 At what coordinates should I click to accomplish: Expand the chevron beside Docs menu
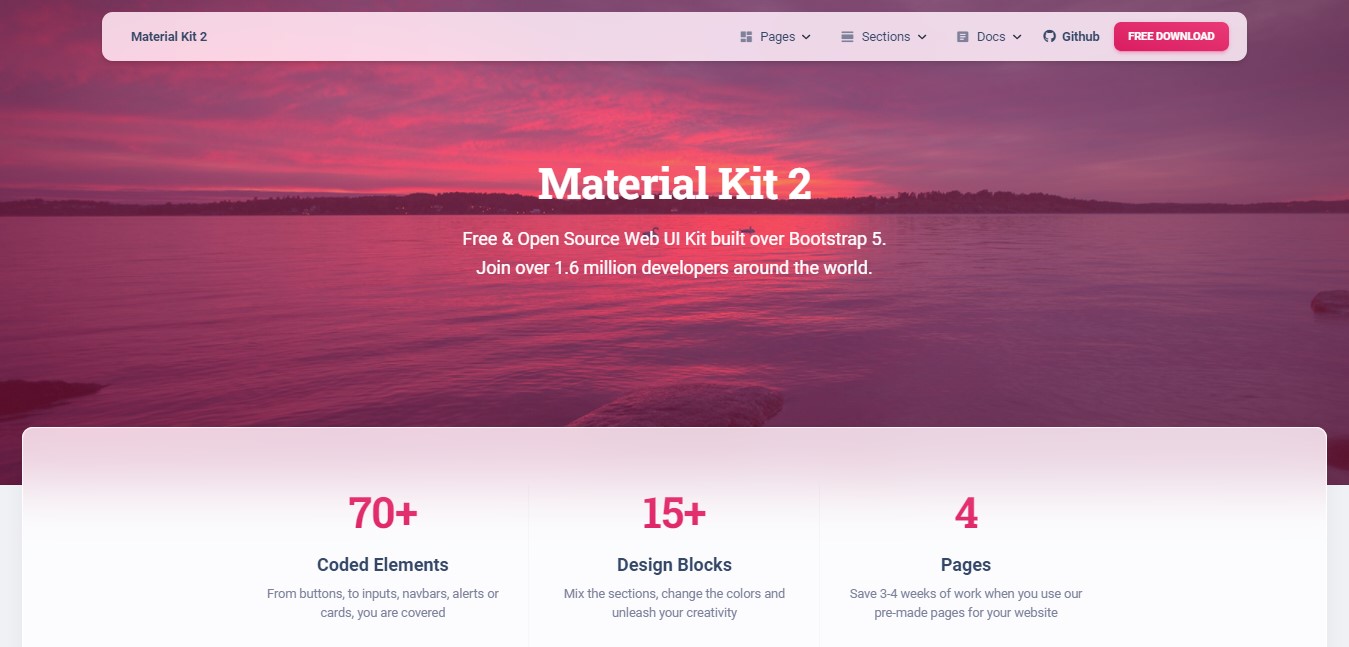click(x=1017, y=37)
